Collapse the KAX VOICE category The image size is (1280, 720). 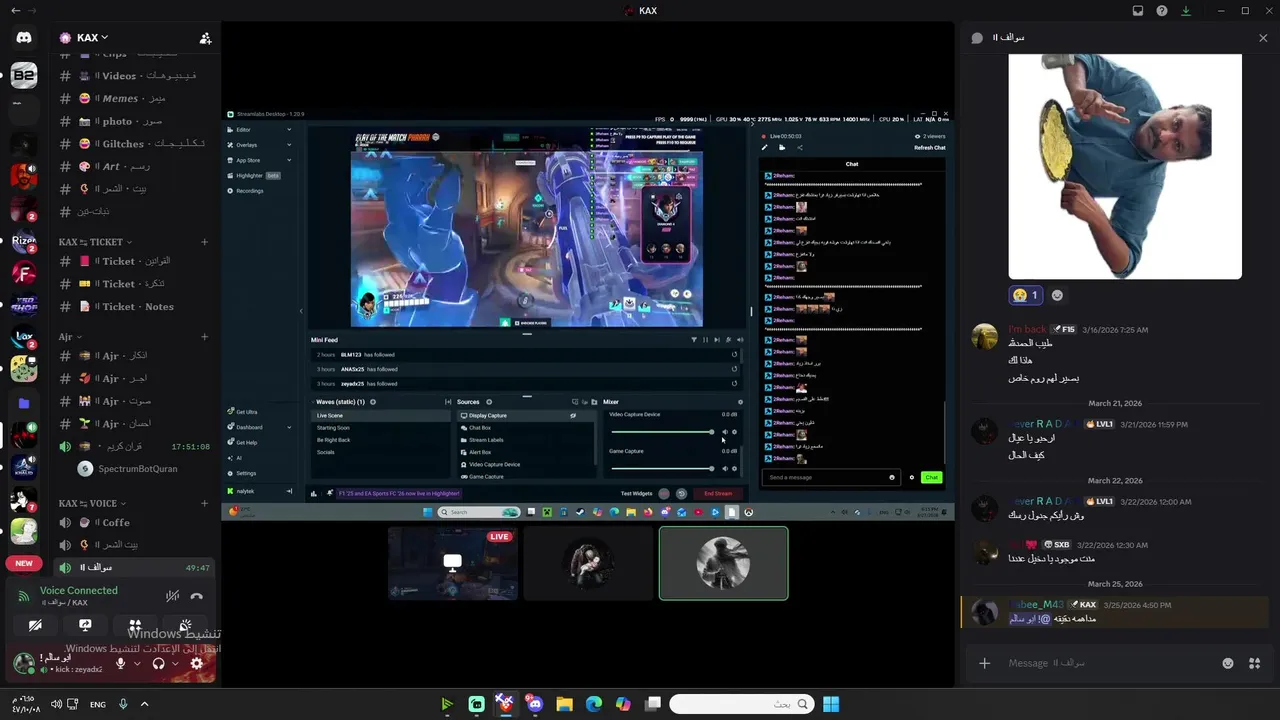(x=93, y=503)
